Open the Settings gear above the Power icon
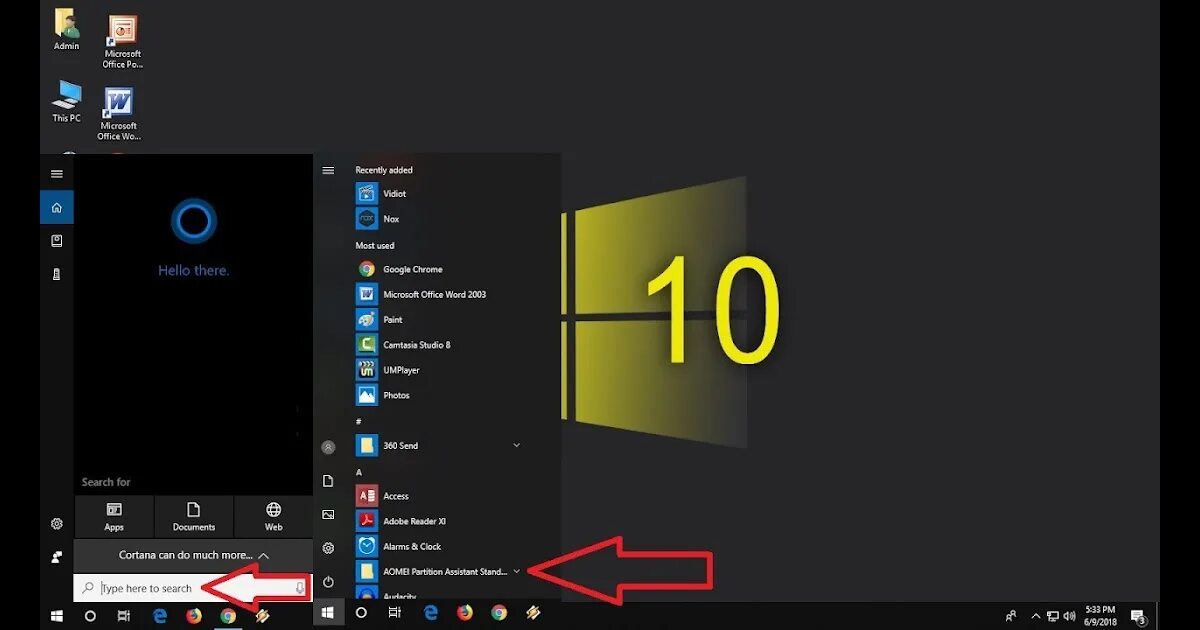 (x=328, y=548)
